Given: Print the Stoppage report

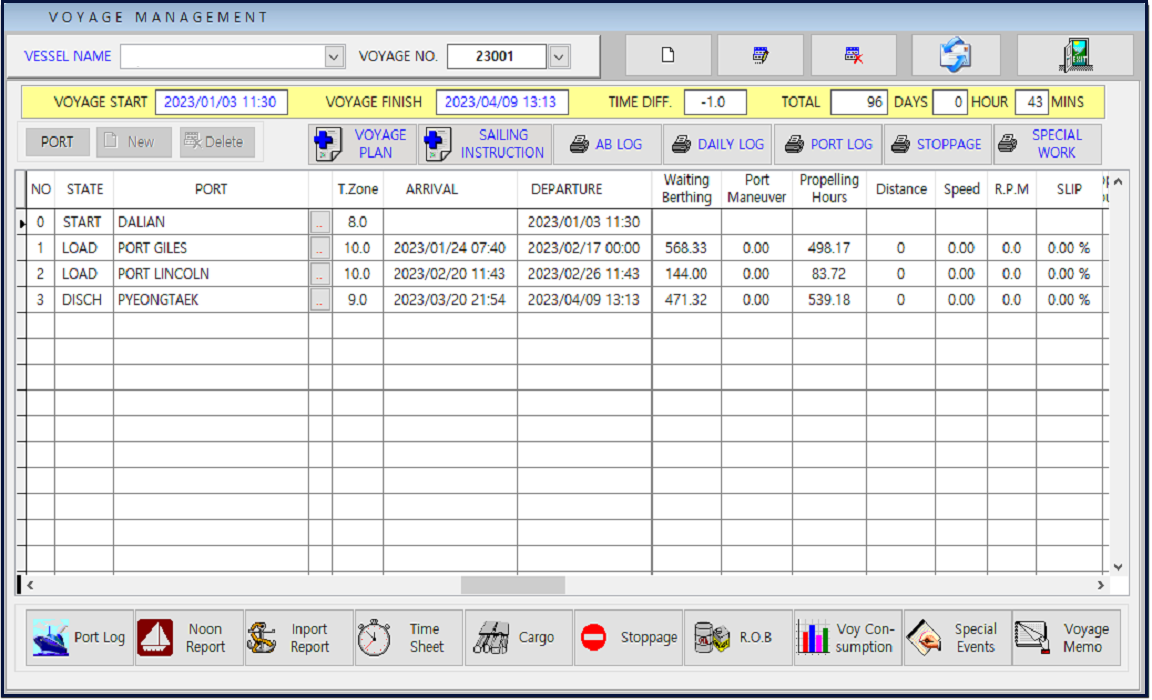Looking at the screenshot, I should click(x=937, y=144).
